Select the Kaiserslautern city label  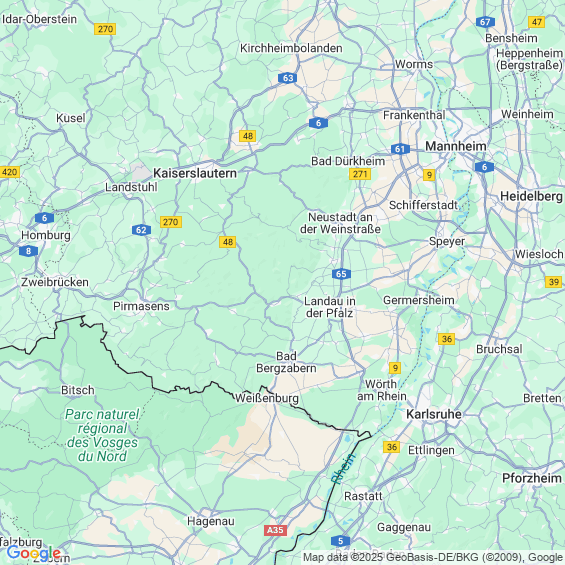(x=195, y=173)
